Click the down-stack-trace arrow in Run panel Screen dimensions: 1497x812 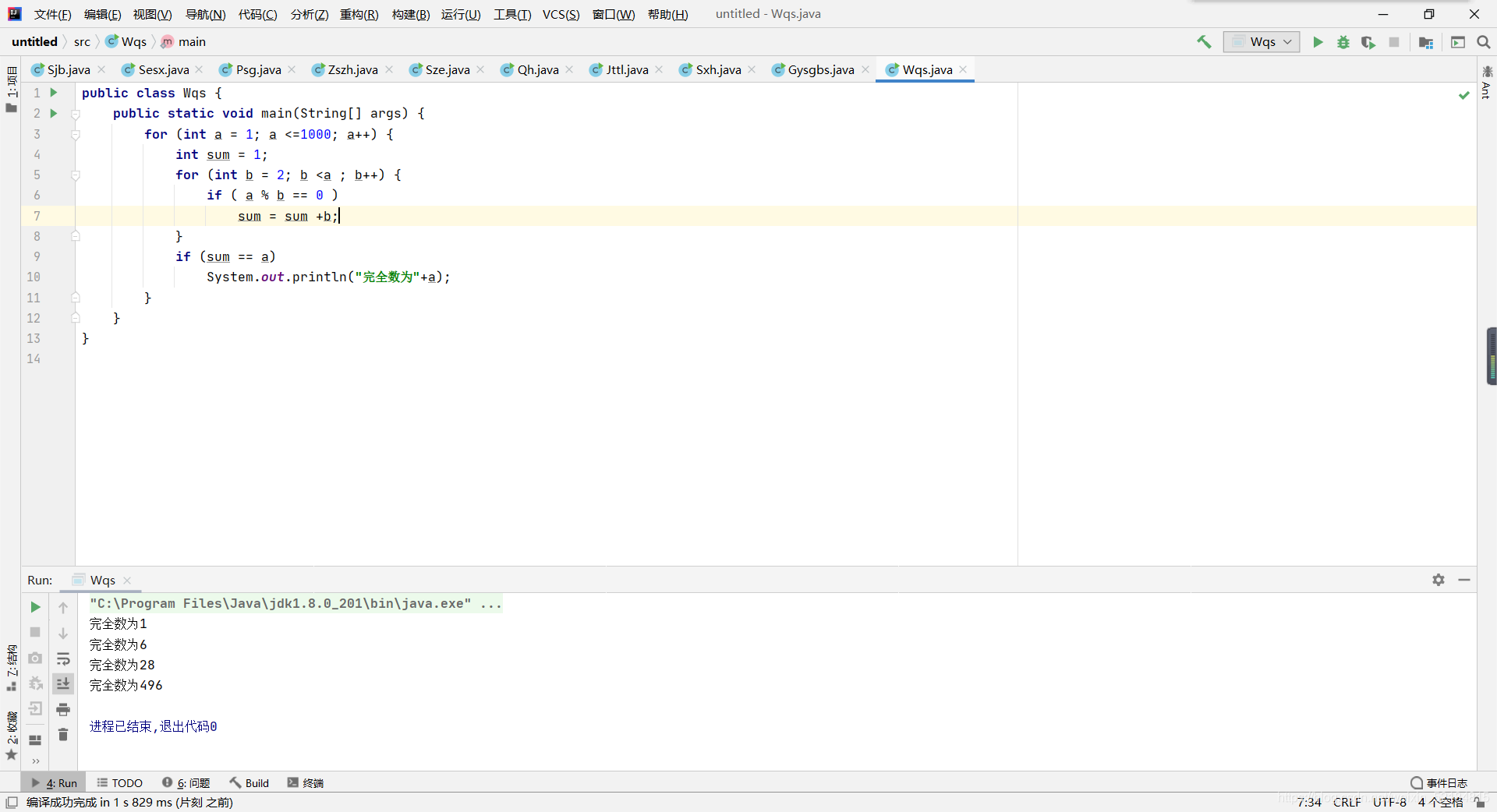pyautogui.click(x=63, y=633)
